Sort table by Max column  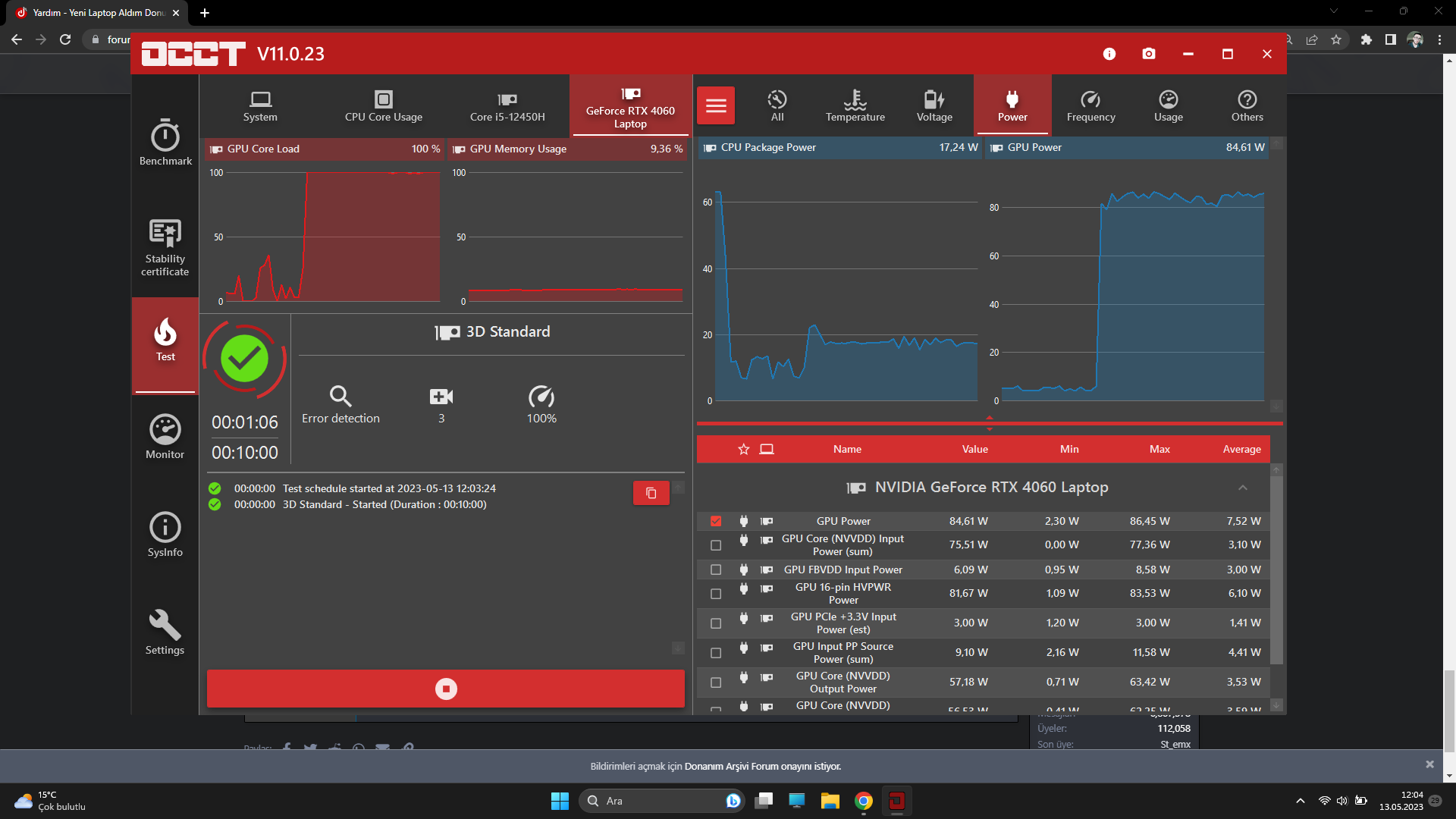1159,449
